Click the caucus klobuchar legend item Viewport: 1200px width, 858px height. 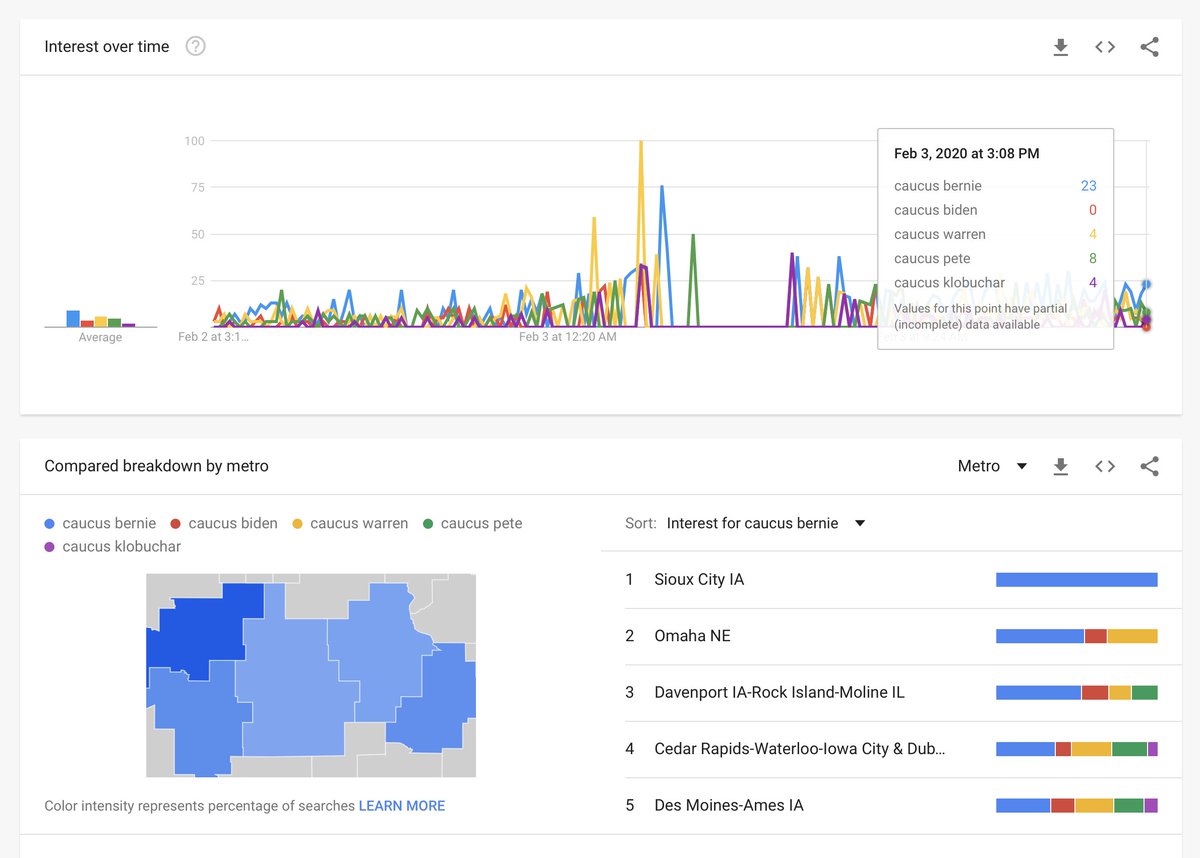click(112, 547)
